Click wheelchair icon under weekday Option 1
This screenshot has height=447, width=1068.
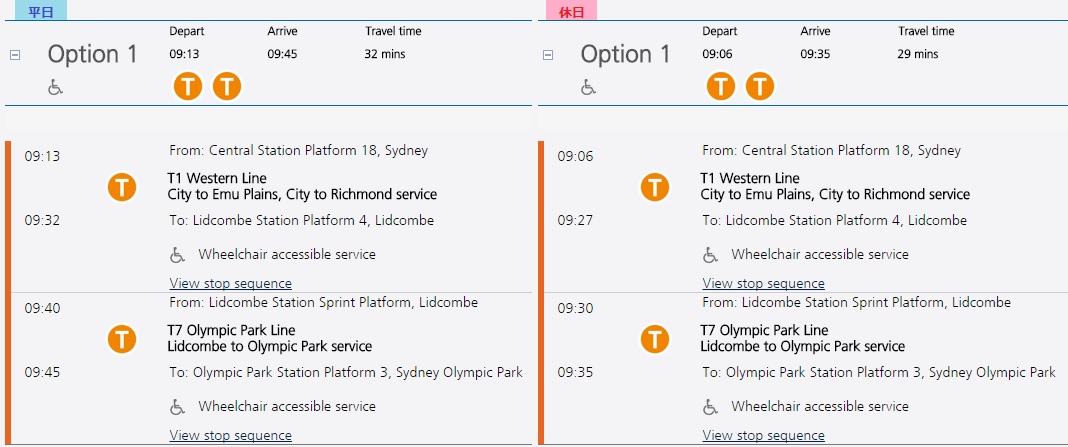[x=56, y=88]
